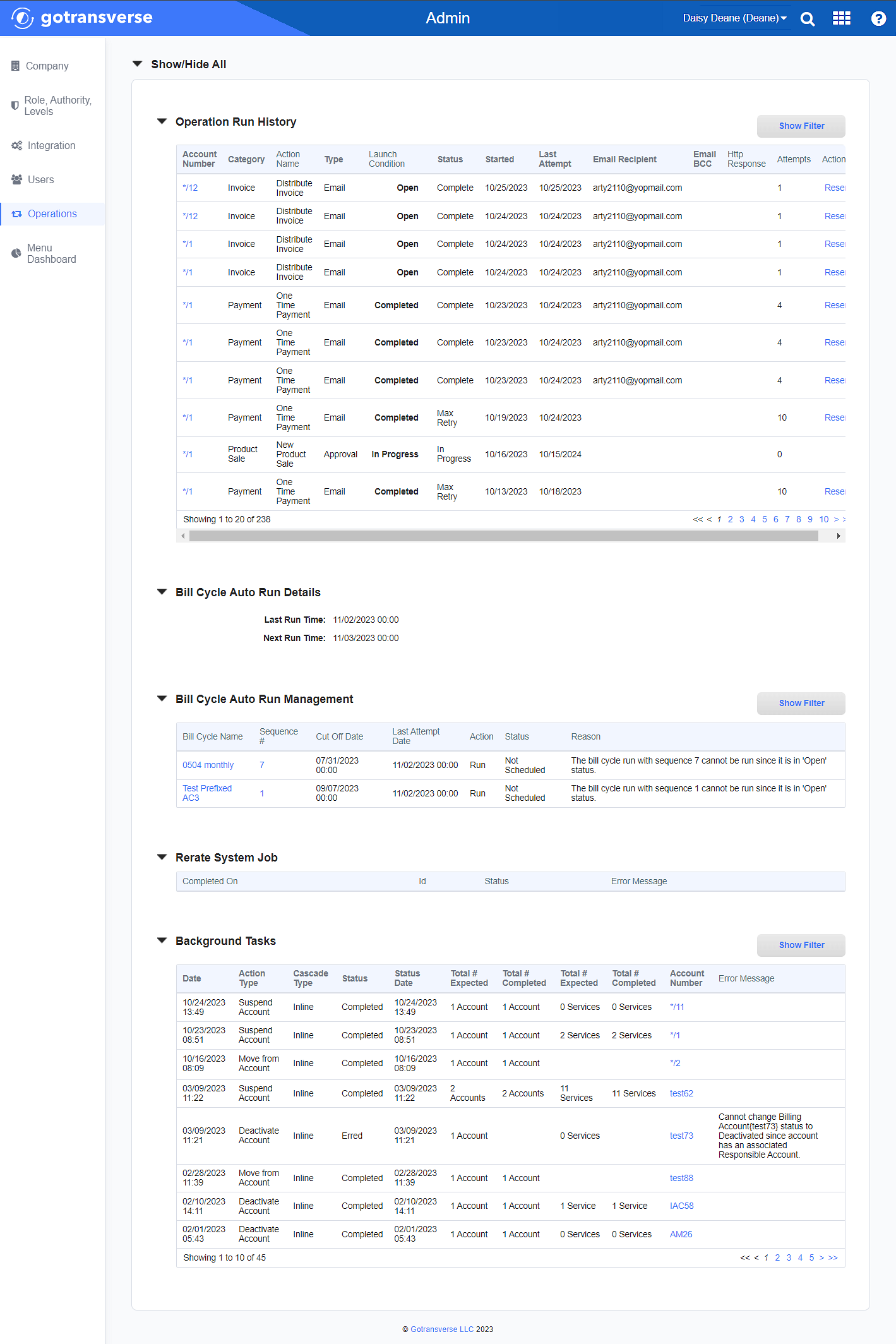Go to page 10 of Operation Run History

(823, 519)
